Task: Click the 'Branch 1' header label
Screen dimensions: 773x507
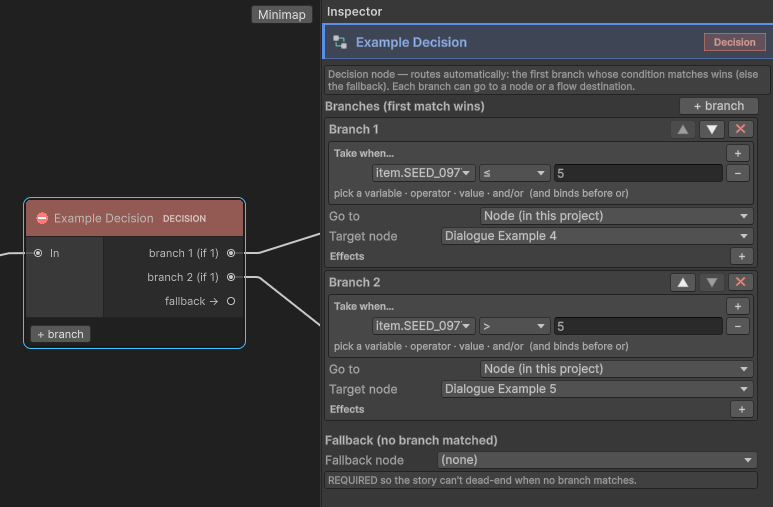Action: point(353,129)
